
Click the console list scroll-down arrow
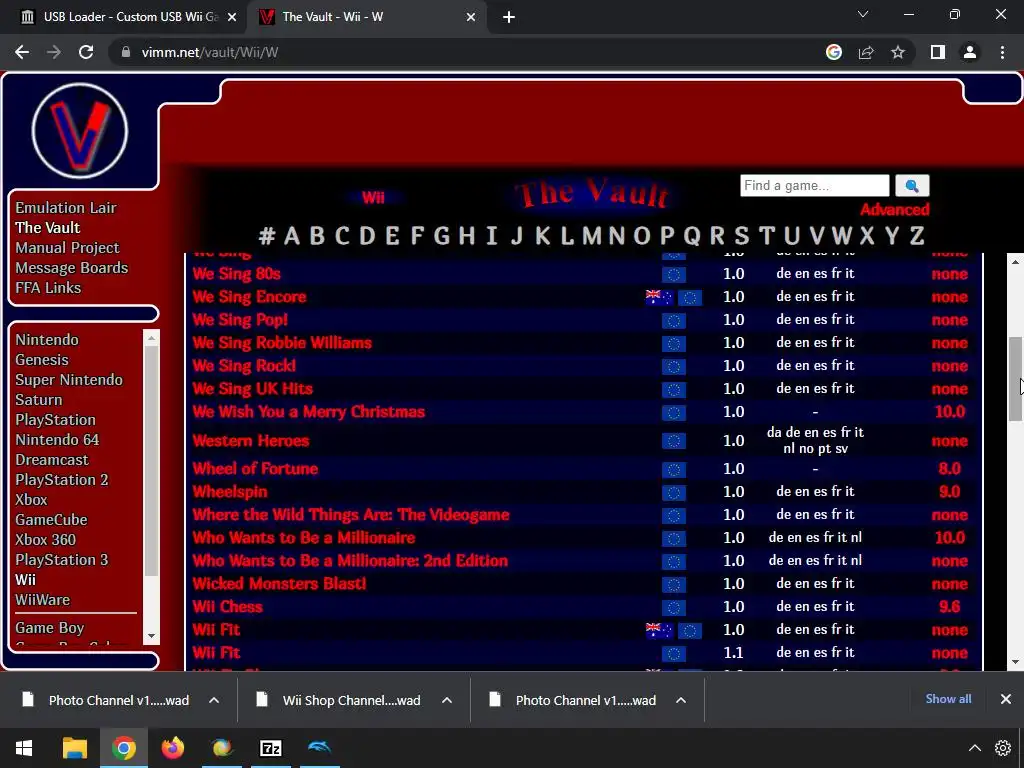(x=152, y=636)
